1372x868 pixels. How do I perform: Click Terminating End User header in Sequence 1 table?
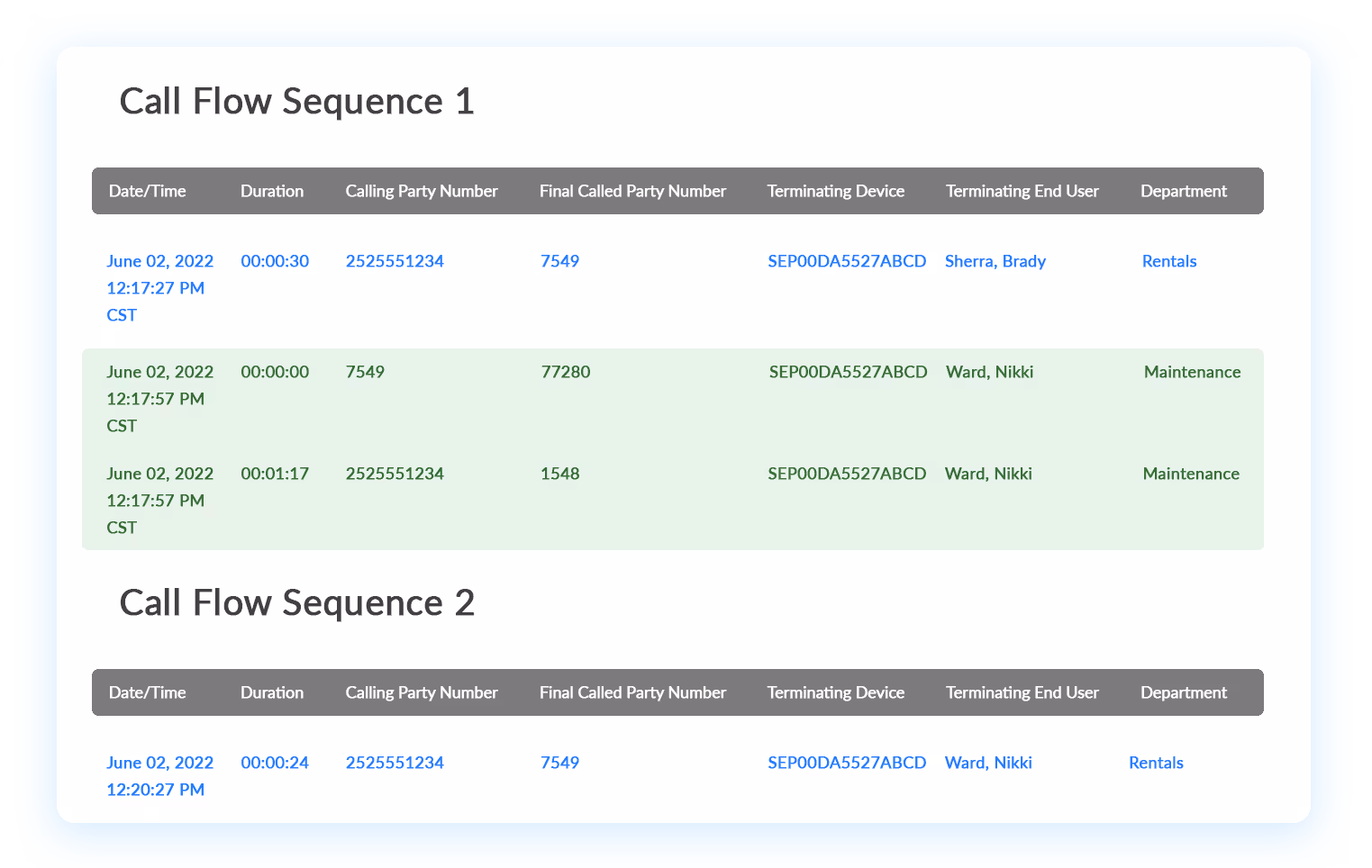(x=1022, y=191)
